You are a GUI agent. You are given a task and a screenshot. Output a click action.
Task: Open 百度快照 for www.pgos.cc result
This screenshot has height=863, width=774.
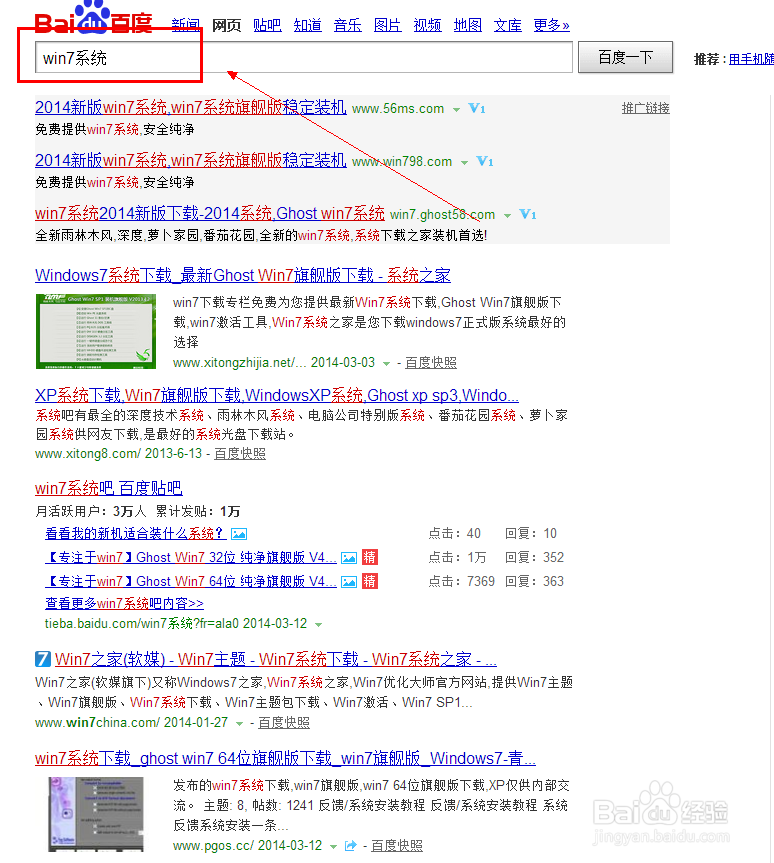coord(397,845)
